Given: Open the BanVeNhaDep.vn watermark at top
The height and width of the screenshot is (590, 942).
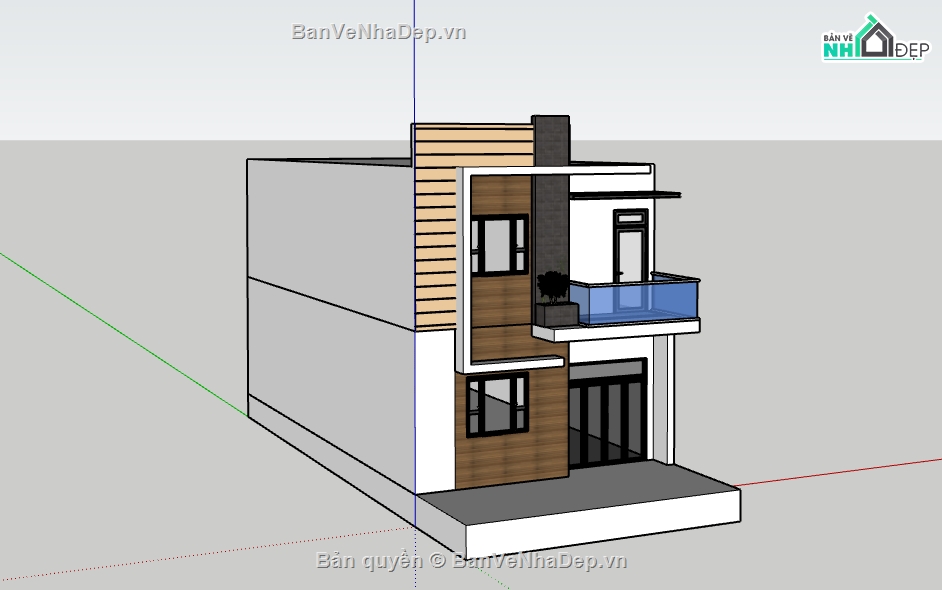Looking at the screenshot, I should (379, 32).
